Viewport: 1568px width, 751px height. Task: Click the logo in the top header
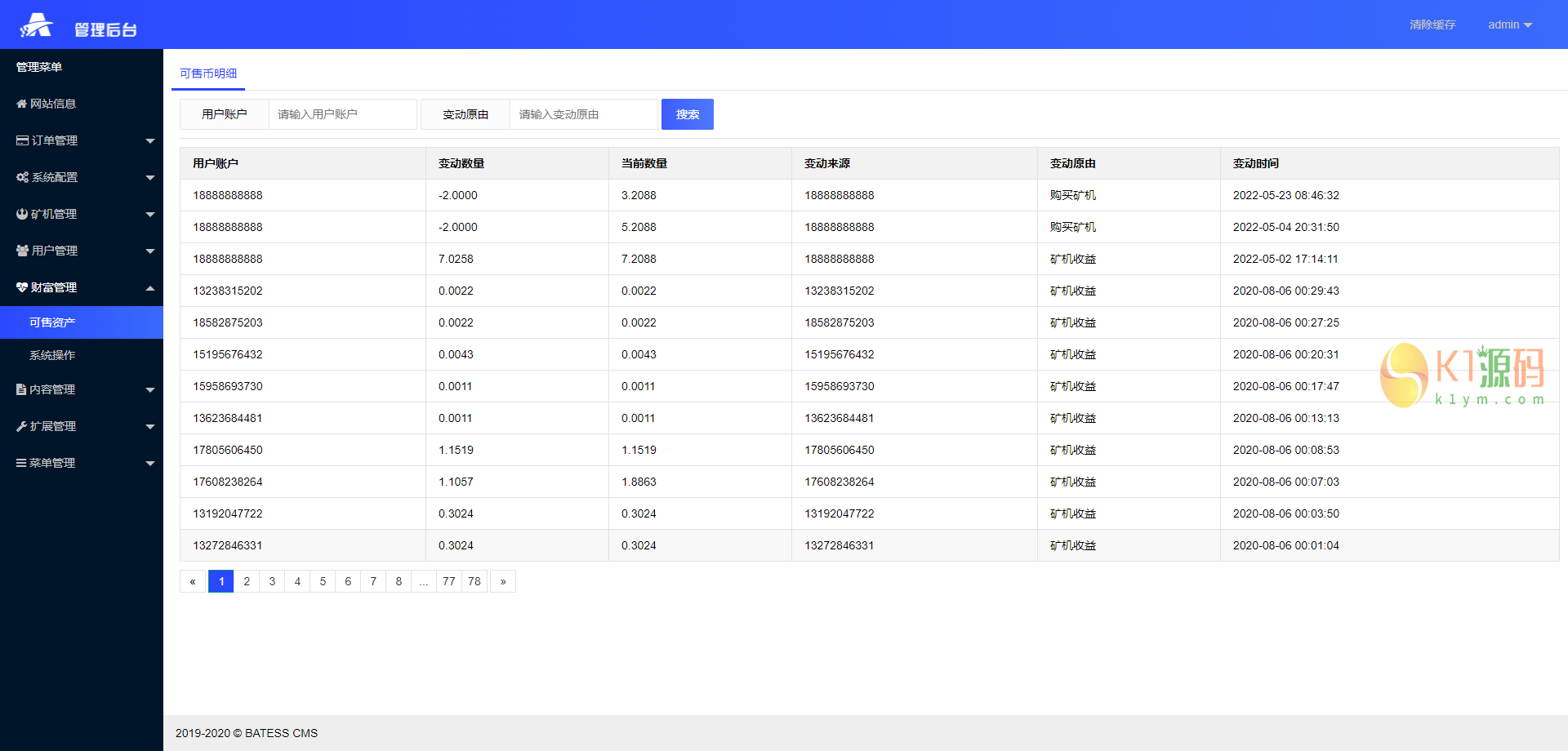[37, 25]
